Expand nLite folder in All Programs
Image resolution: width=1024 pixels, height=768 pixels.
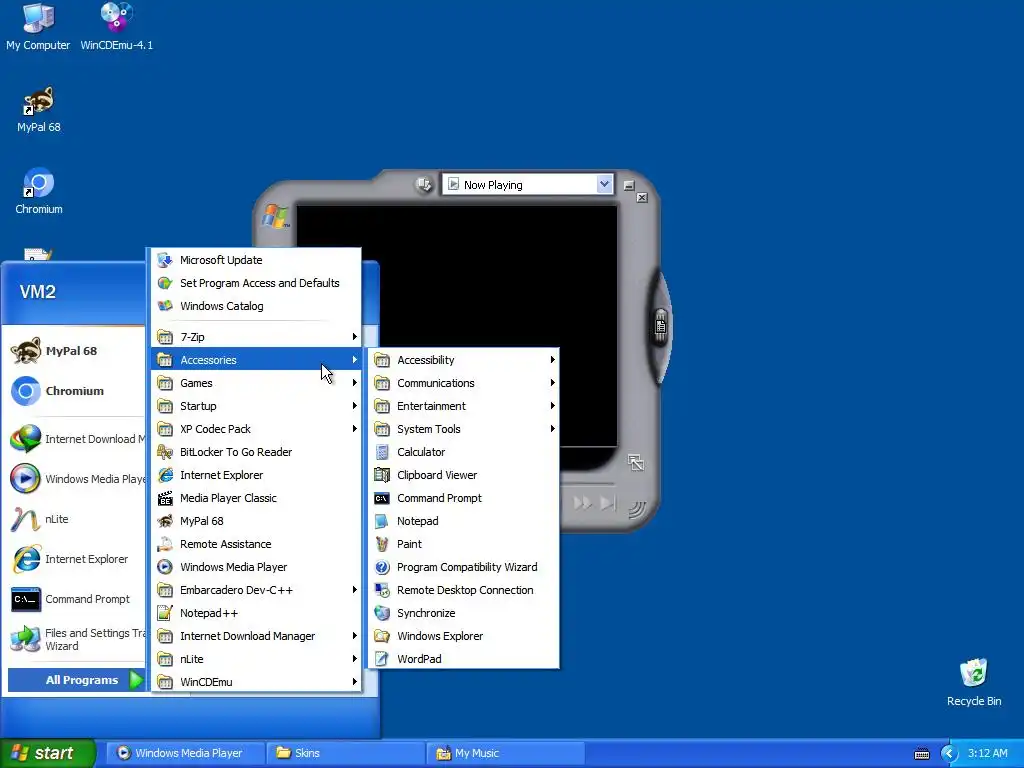coord(257,659)
